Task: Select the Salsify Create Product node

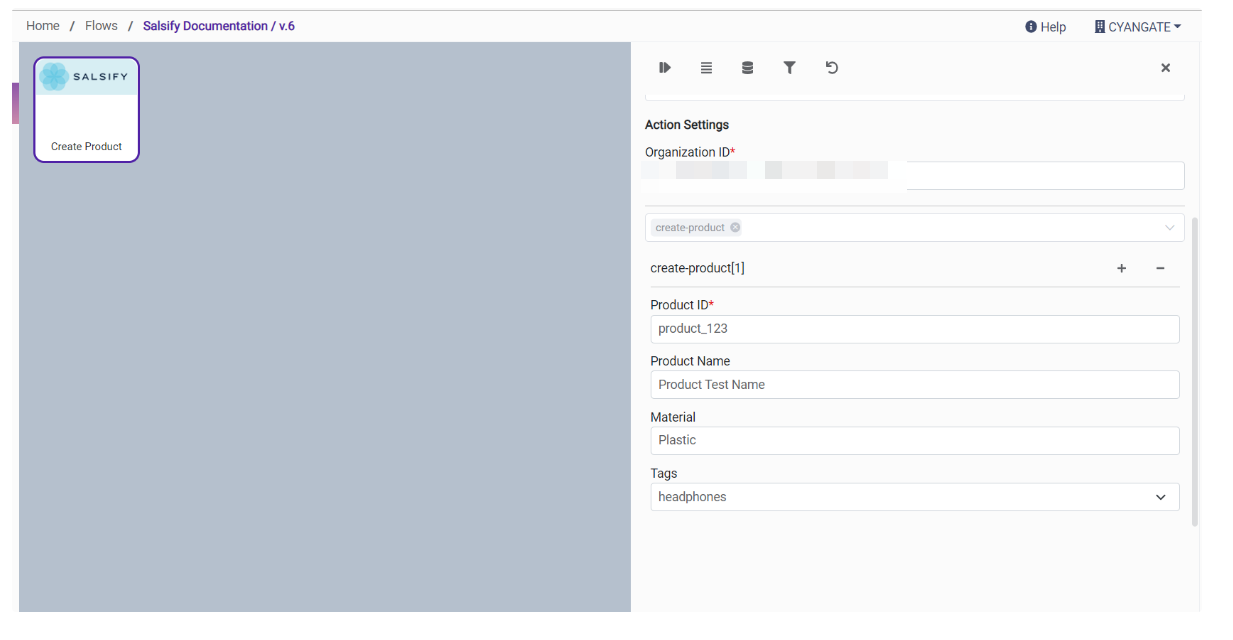Action: pyautogui.click(x=87, y=110)
